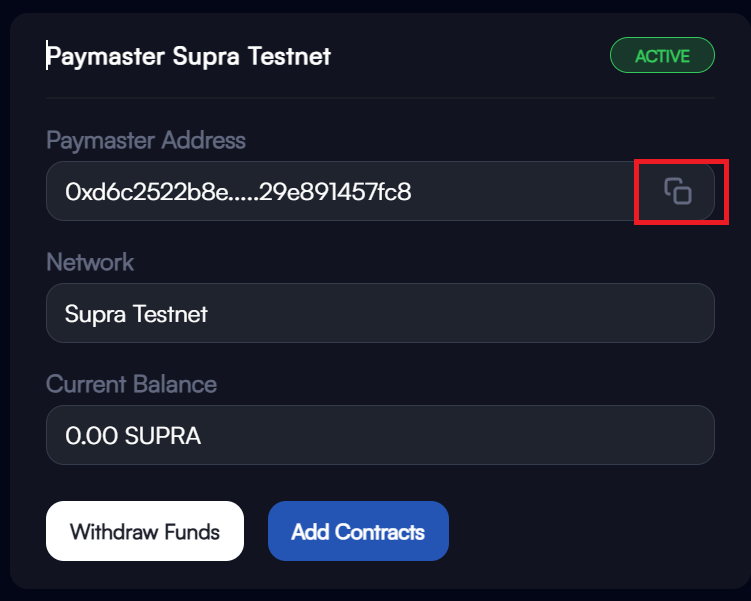Viewport: 751px width, 601px height.
Task: Click the Supra Testnet network field
Action: point(380,313)
